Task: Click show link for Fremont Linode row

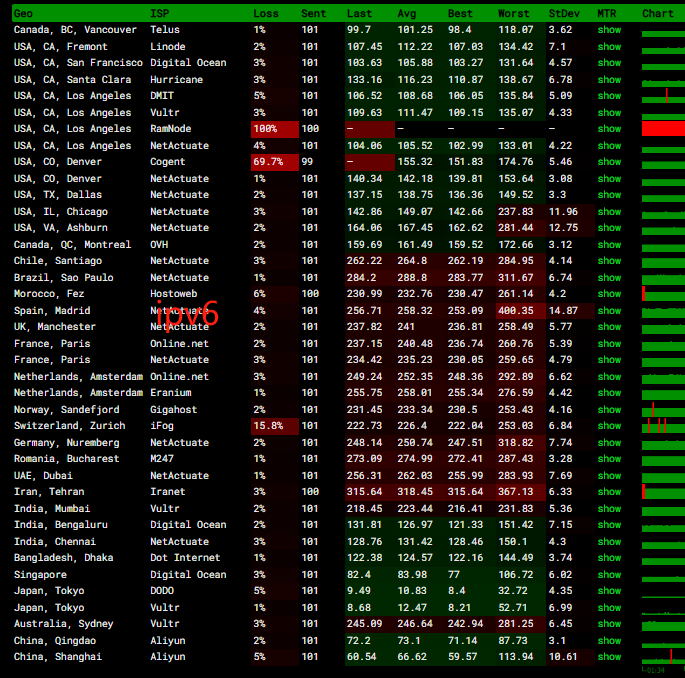Action: coord(609,47)
